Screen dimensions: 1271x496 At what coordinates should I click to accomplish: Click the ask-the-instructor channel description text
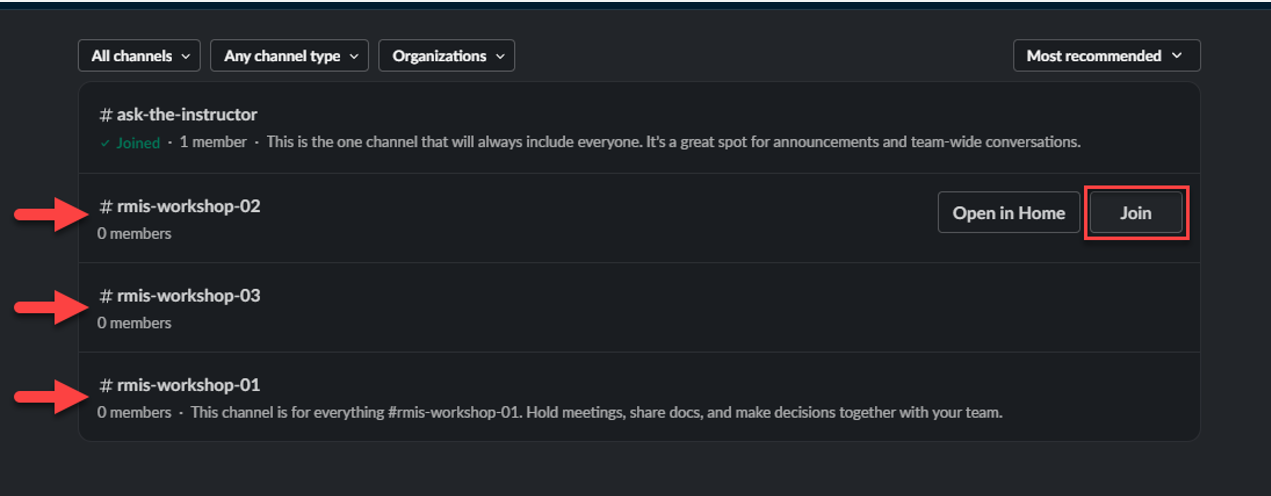tap(673, 142)
